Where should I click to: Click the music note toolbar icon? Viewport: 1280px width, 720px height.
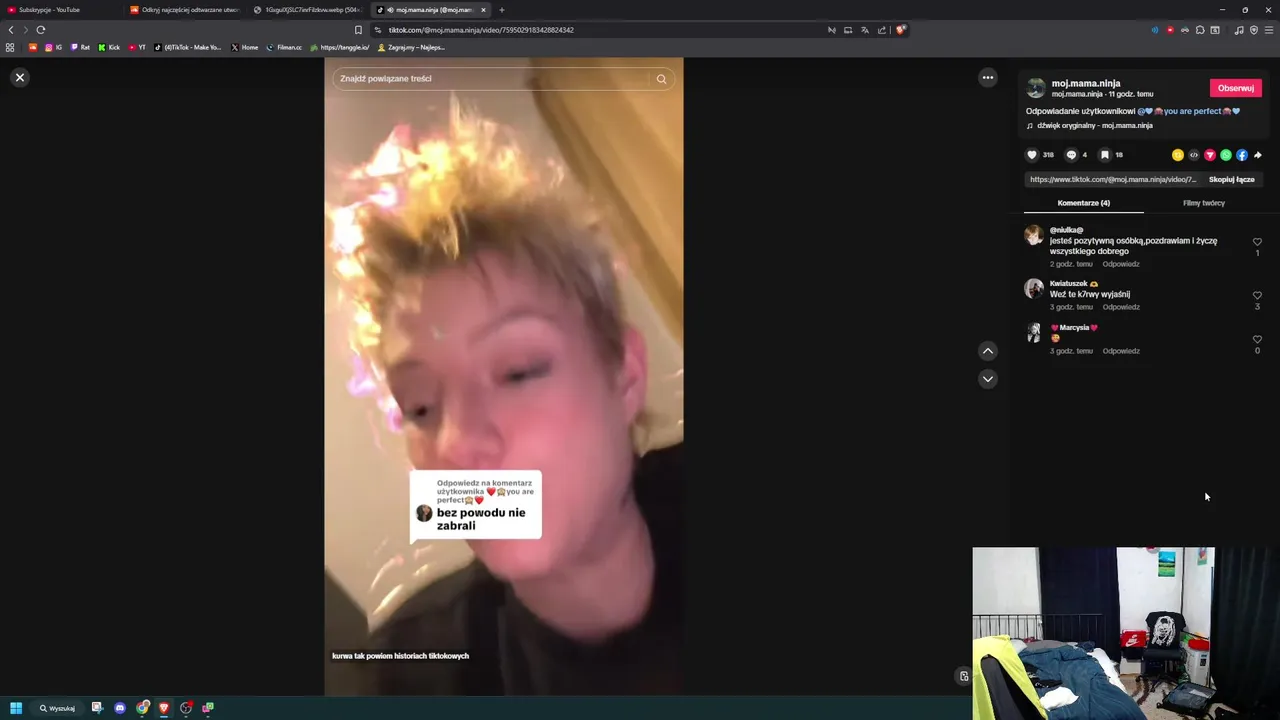pos(1239,30)
